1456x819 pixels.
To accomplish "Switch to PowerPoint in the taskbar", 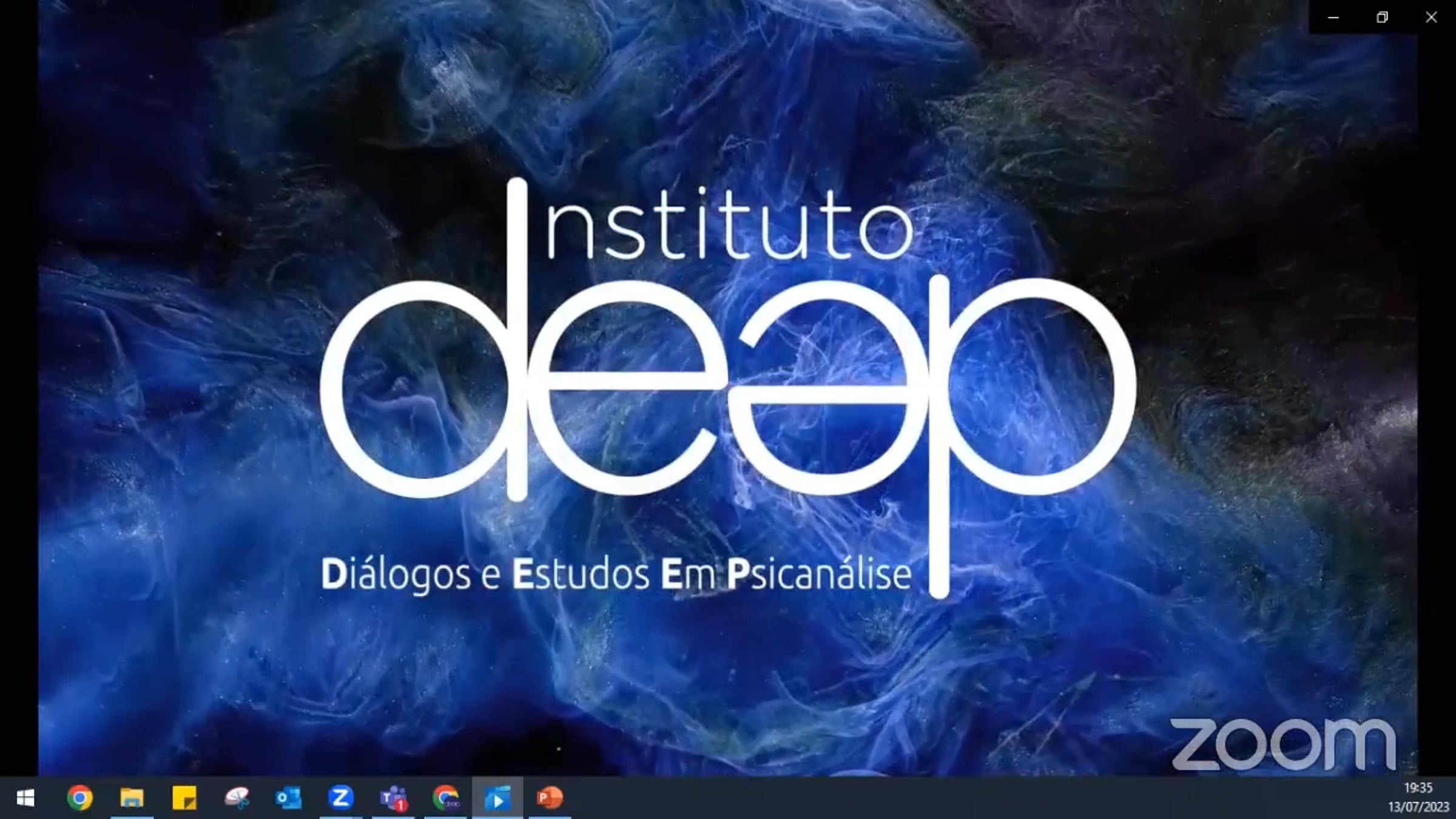I will [550, 798].
